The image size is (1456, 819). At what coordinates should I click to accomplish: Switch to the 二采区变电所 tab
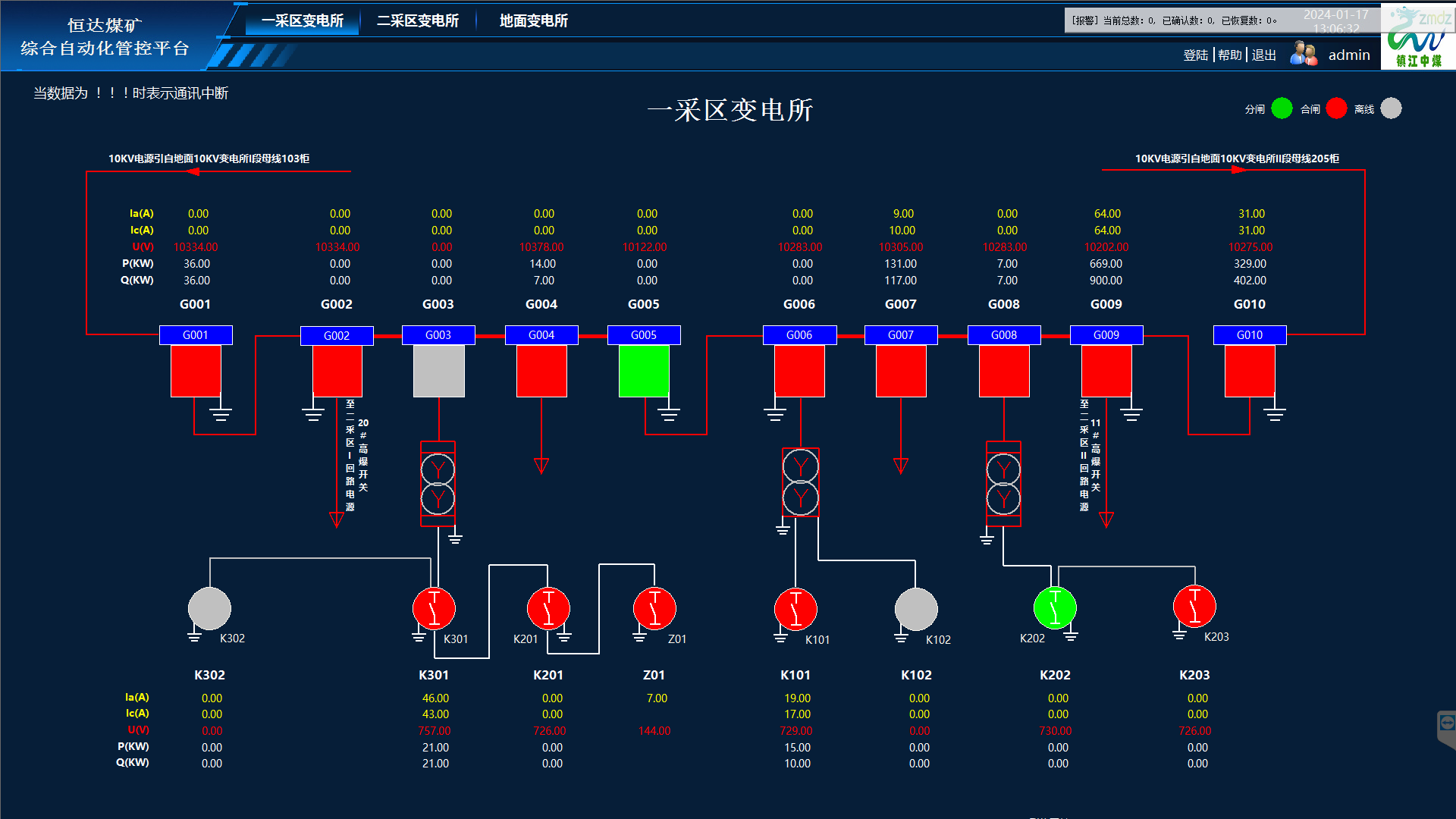coord(418,20)
